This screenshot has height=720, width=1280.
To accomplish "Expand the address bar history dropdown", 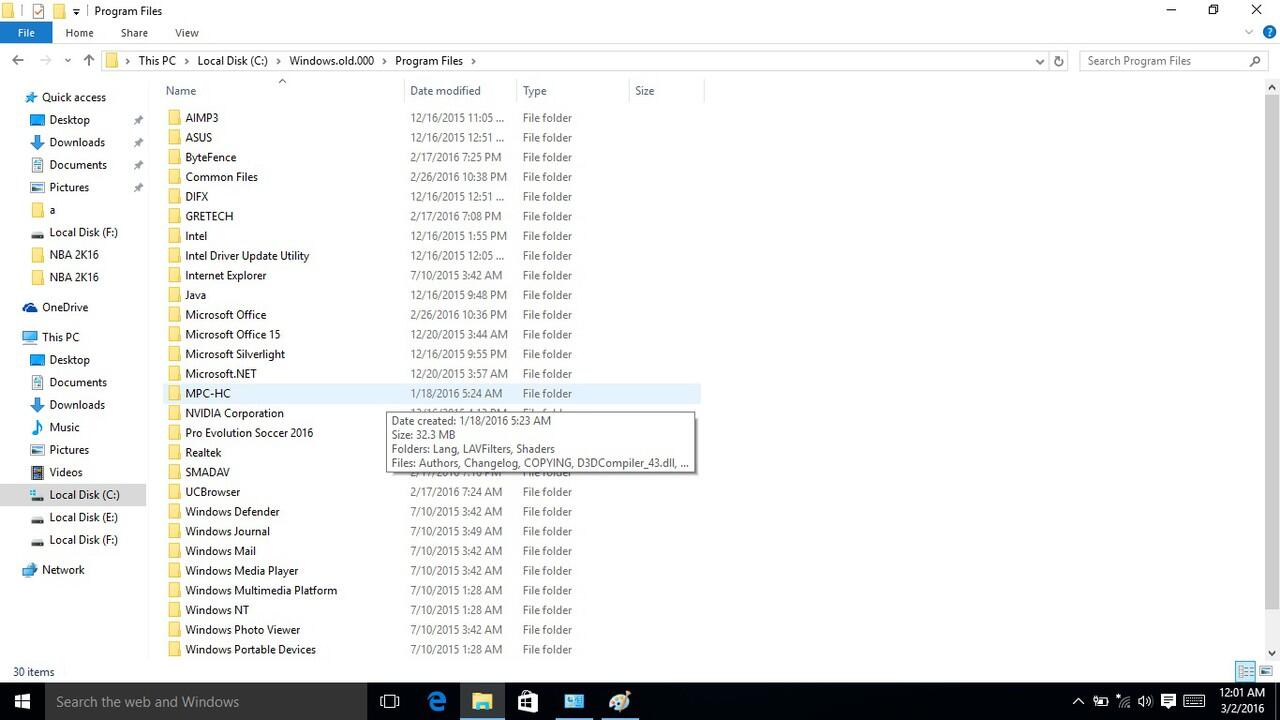I will (x=1040, y=61).
